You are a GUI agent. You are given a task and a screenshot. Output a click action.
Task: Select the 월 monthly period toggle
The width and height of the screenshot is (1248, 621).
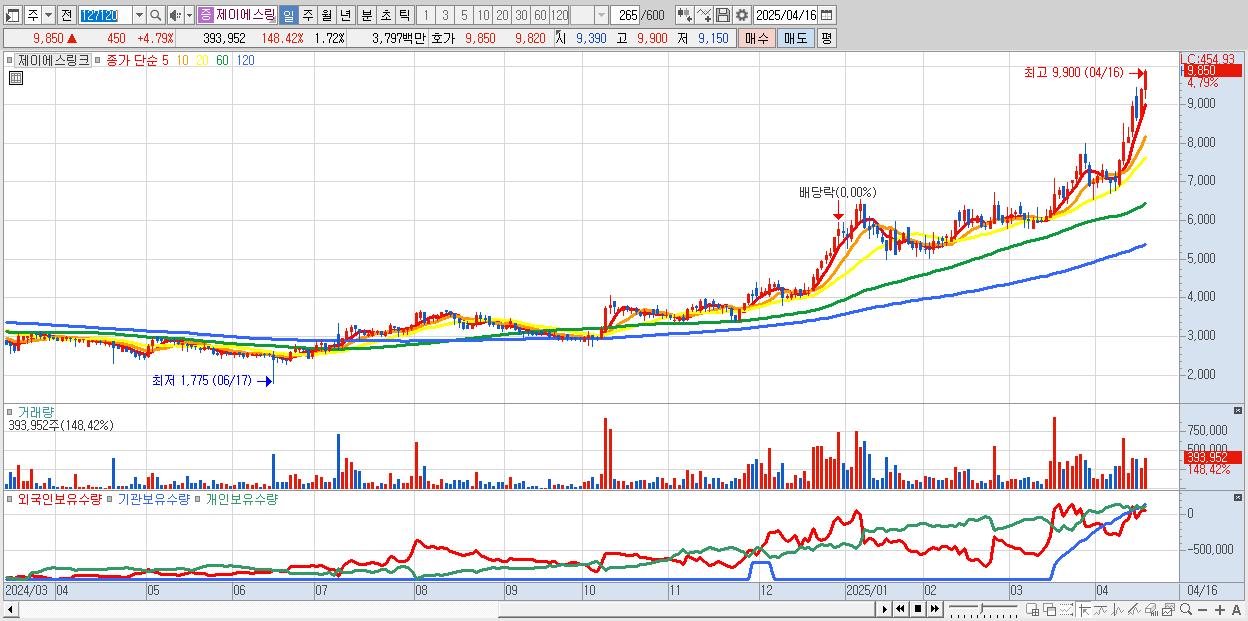click(326, 15)
